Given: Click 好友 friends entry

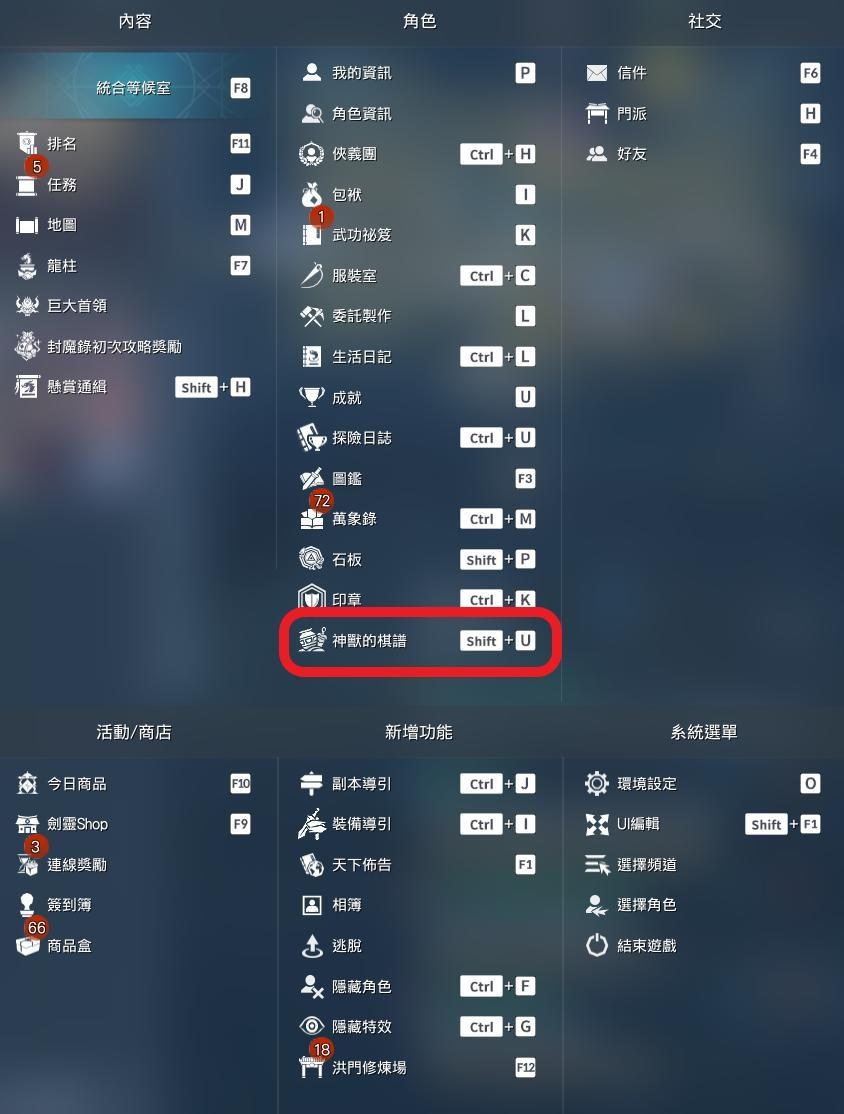Looking at the screenshot, I should tap(703, 153).
